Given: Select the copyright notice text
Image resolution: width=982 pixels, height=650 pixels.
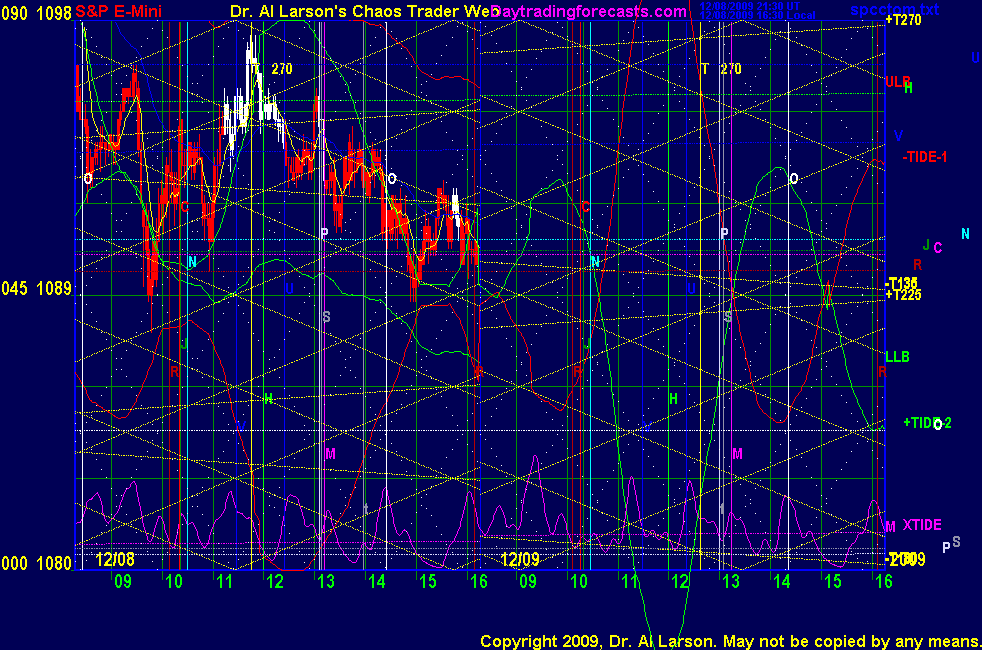Looking at the screenshot, I should (x=730, y=641).
